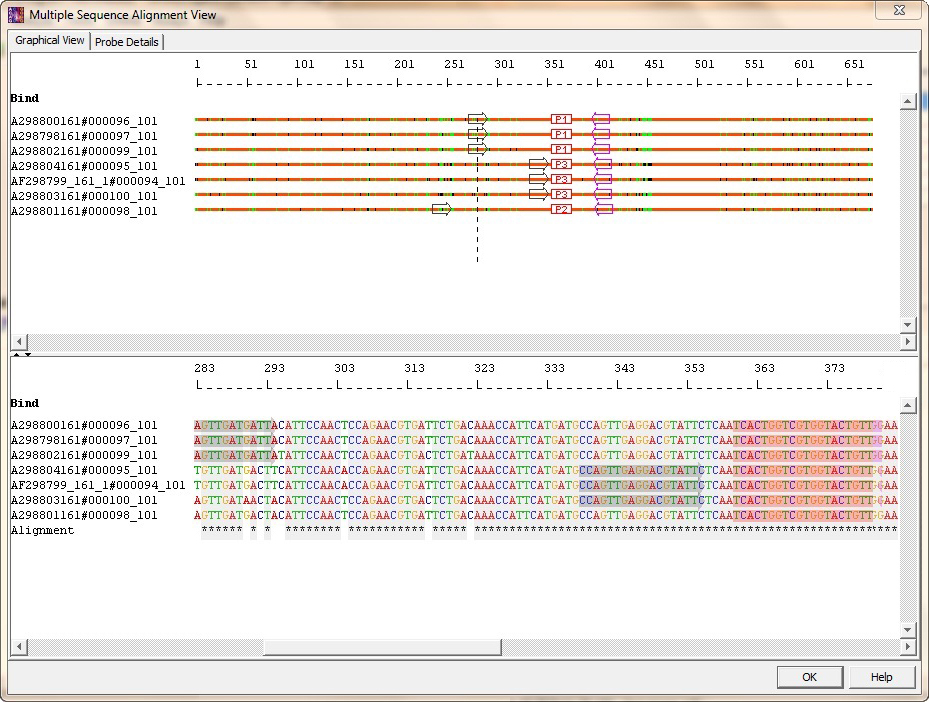The height and width of the screenshot is (702, 929).
Task: Select purple reverse primer arrow on A298803161#000100_101
Action: coord(603,194)
